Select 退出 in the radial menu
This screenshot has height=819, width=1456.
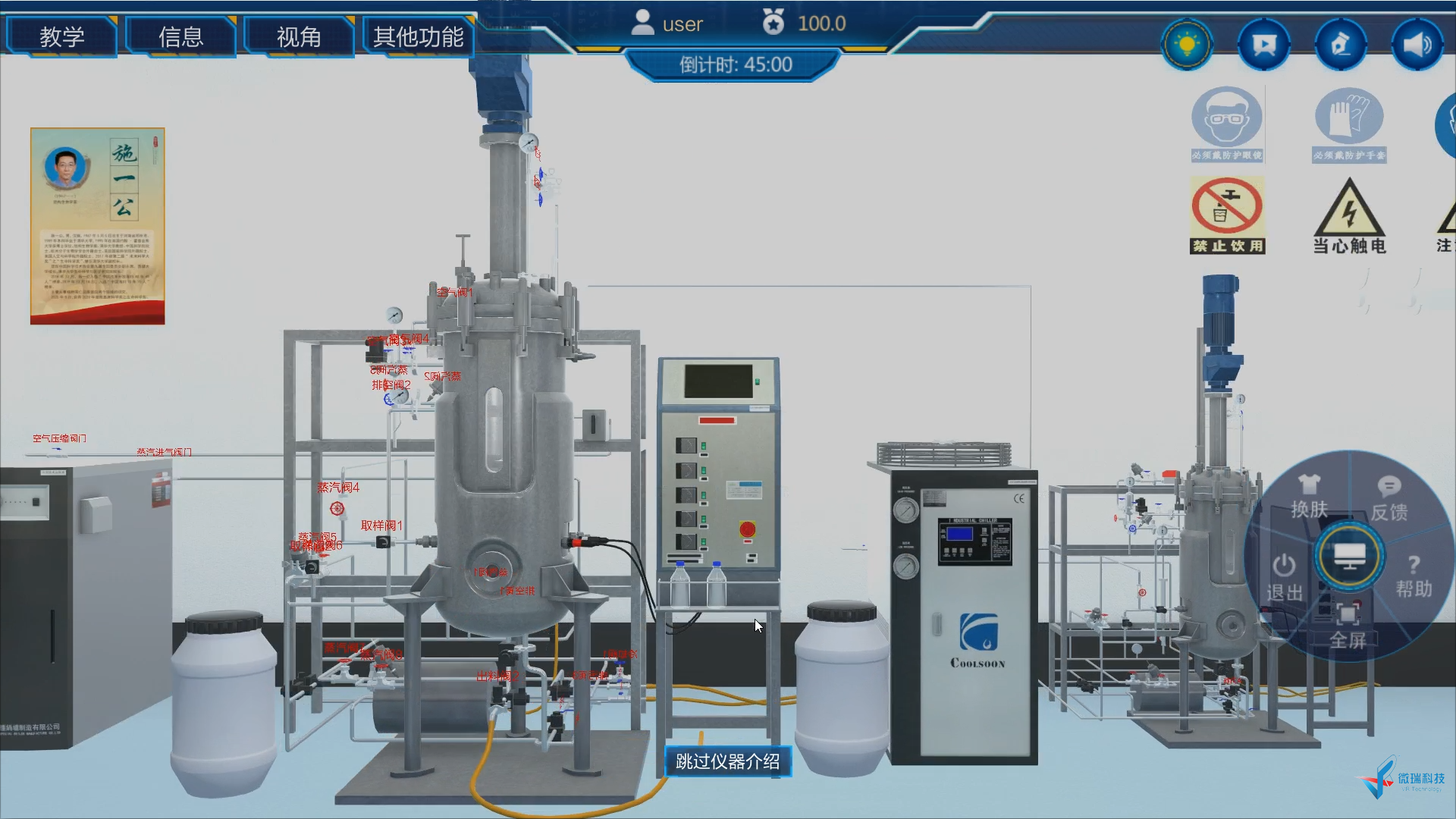click(1284, 578)
